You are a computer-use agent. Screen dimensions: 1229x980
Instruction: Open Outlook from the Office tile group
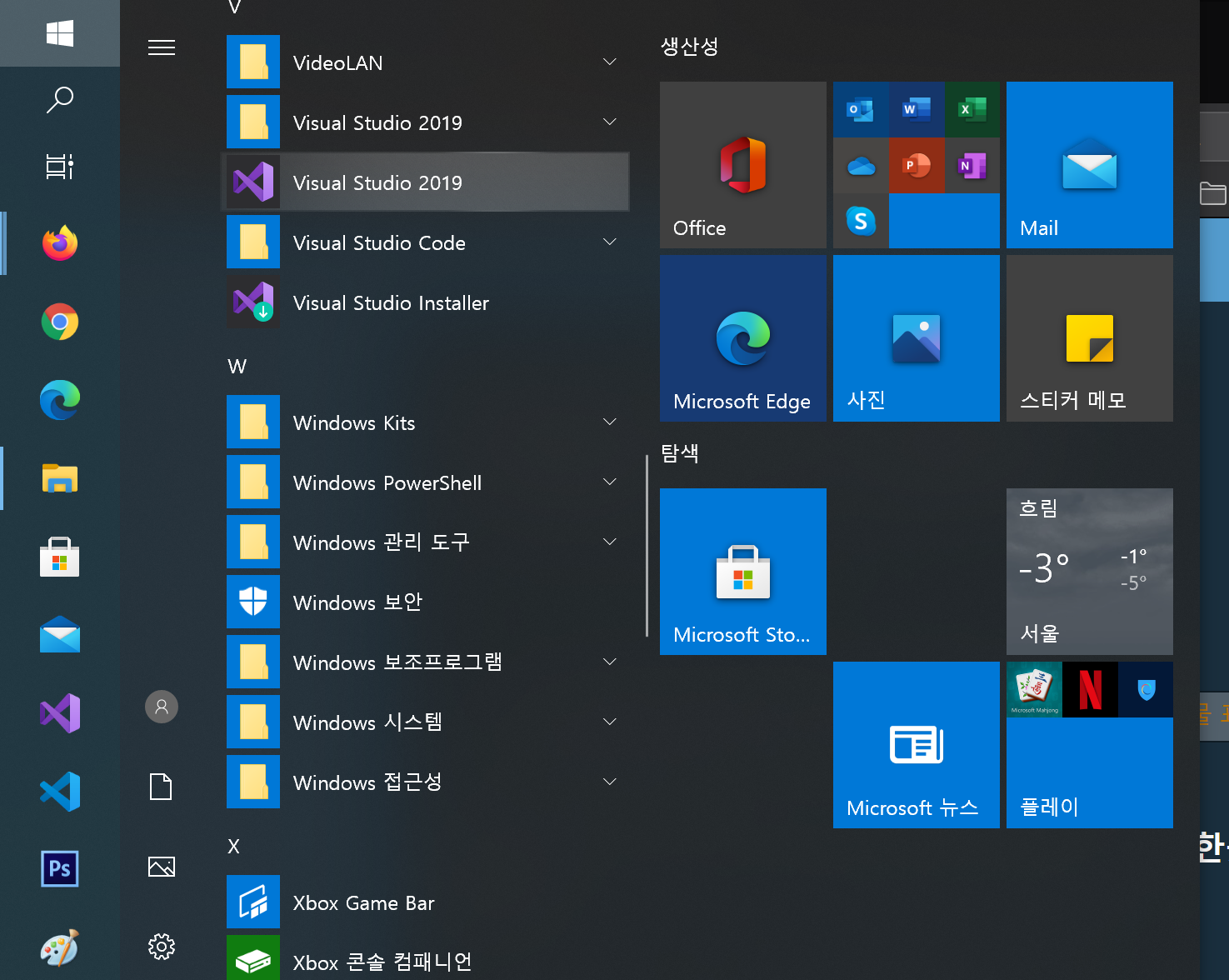pos(860,109)
